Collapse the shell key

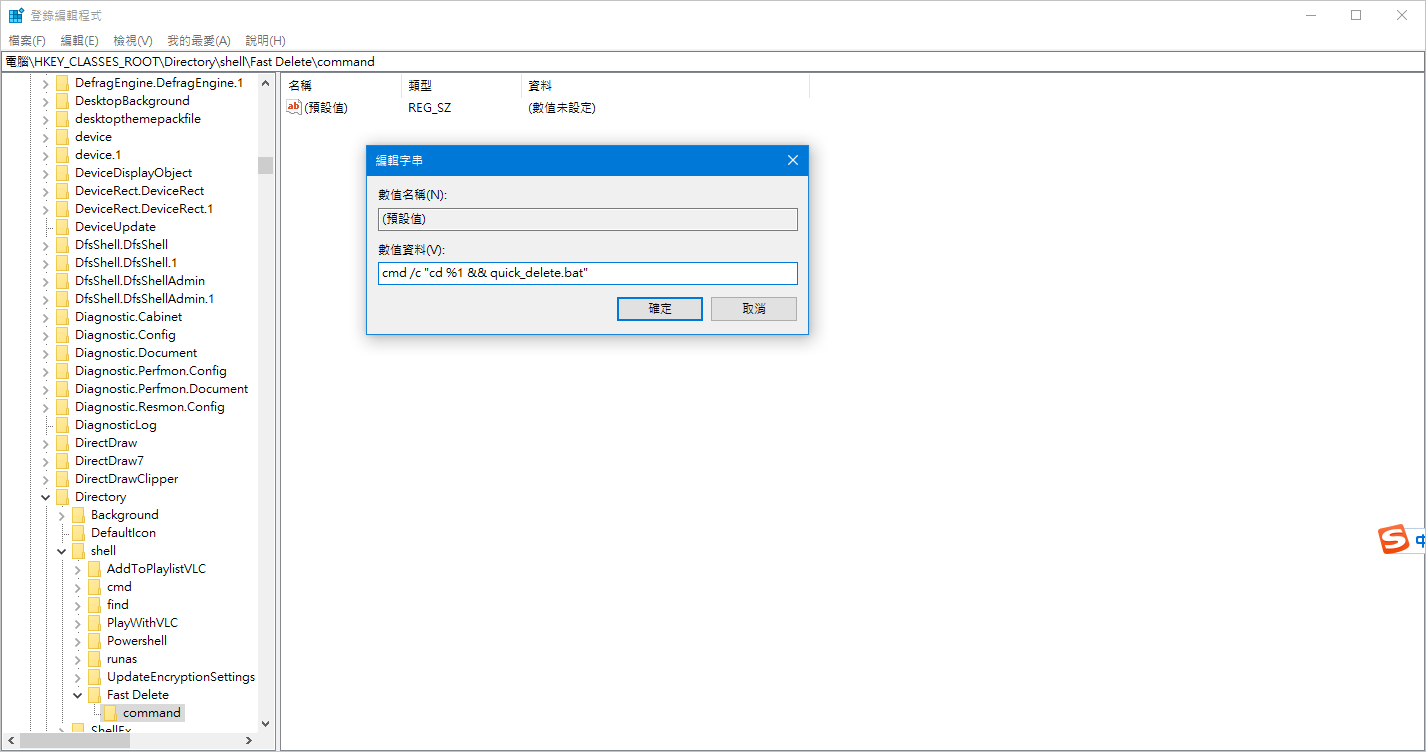61,551
